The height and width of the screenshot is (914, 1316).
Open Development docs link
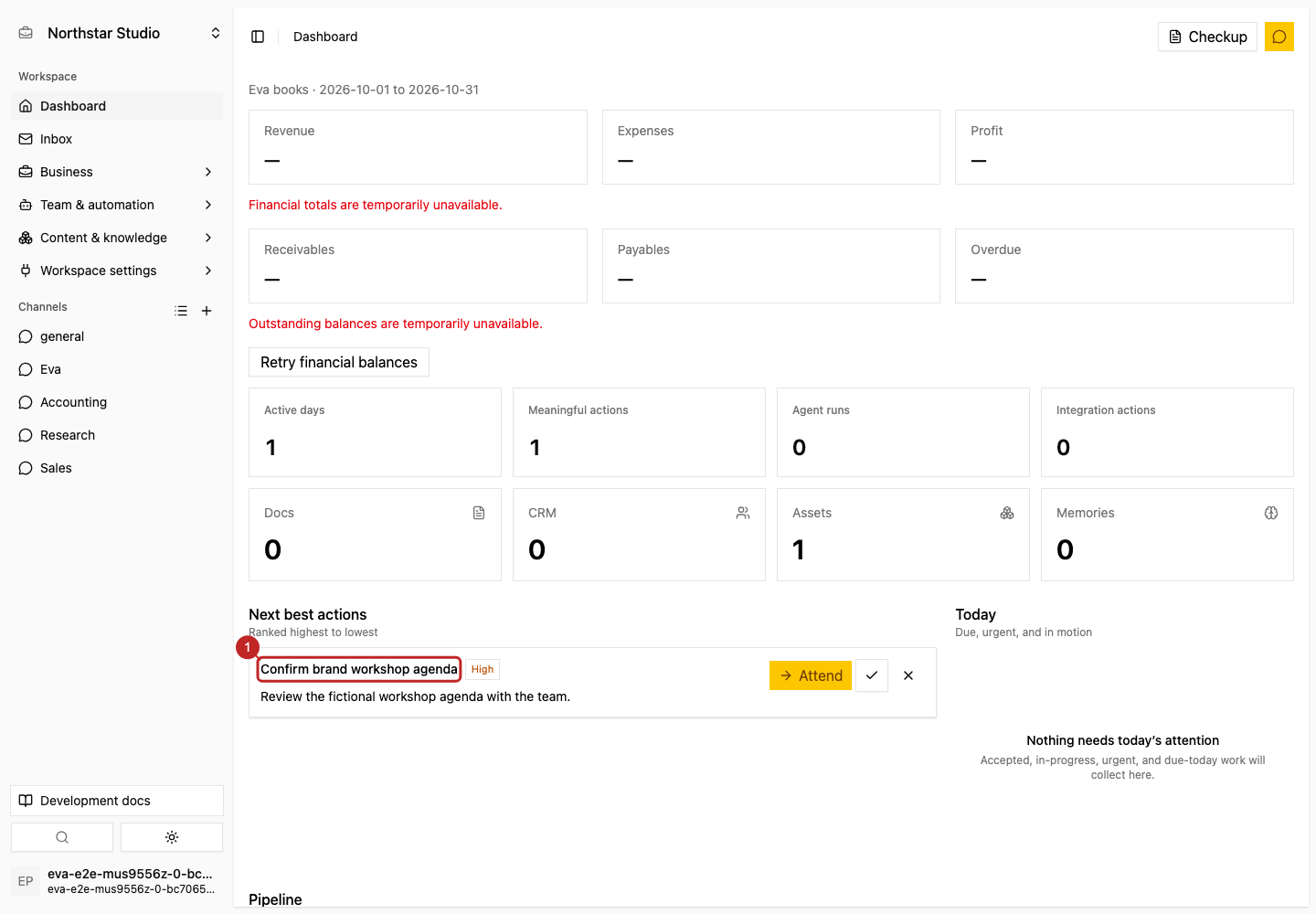117,801
